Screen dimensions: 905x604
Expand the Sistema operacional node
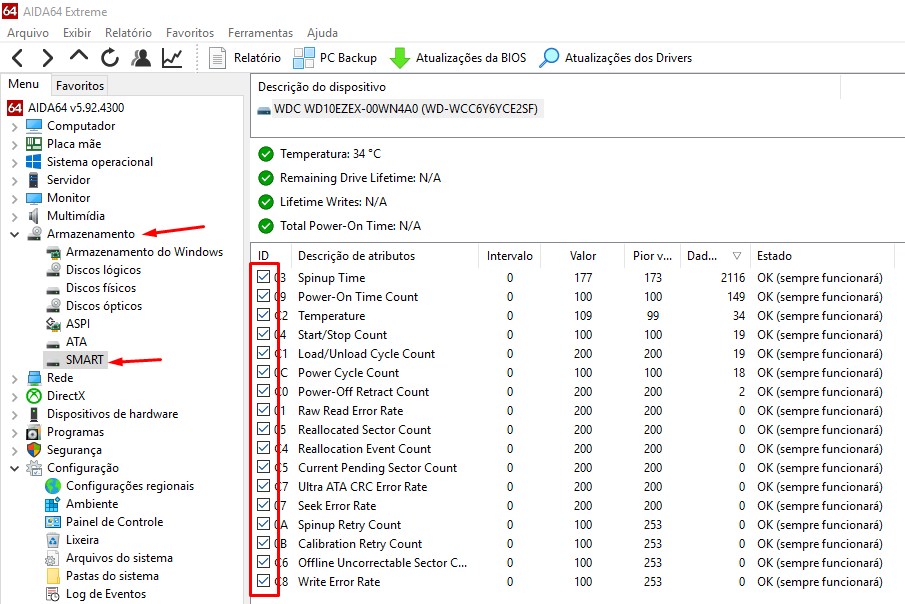coord(15,162)
